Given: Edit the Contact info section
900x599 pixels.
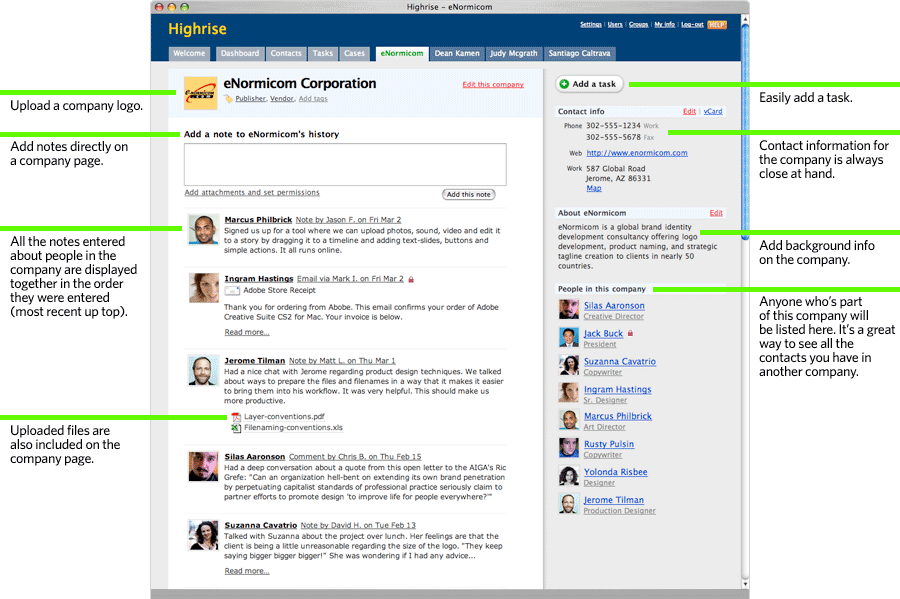Looking at the screenshot, I should click(x=689, y=111).
